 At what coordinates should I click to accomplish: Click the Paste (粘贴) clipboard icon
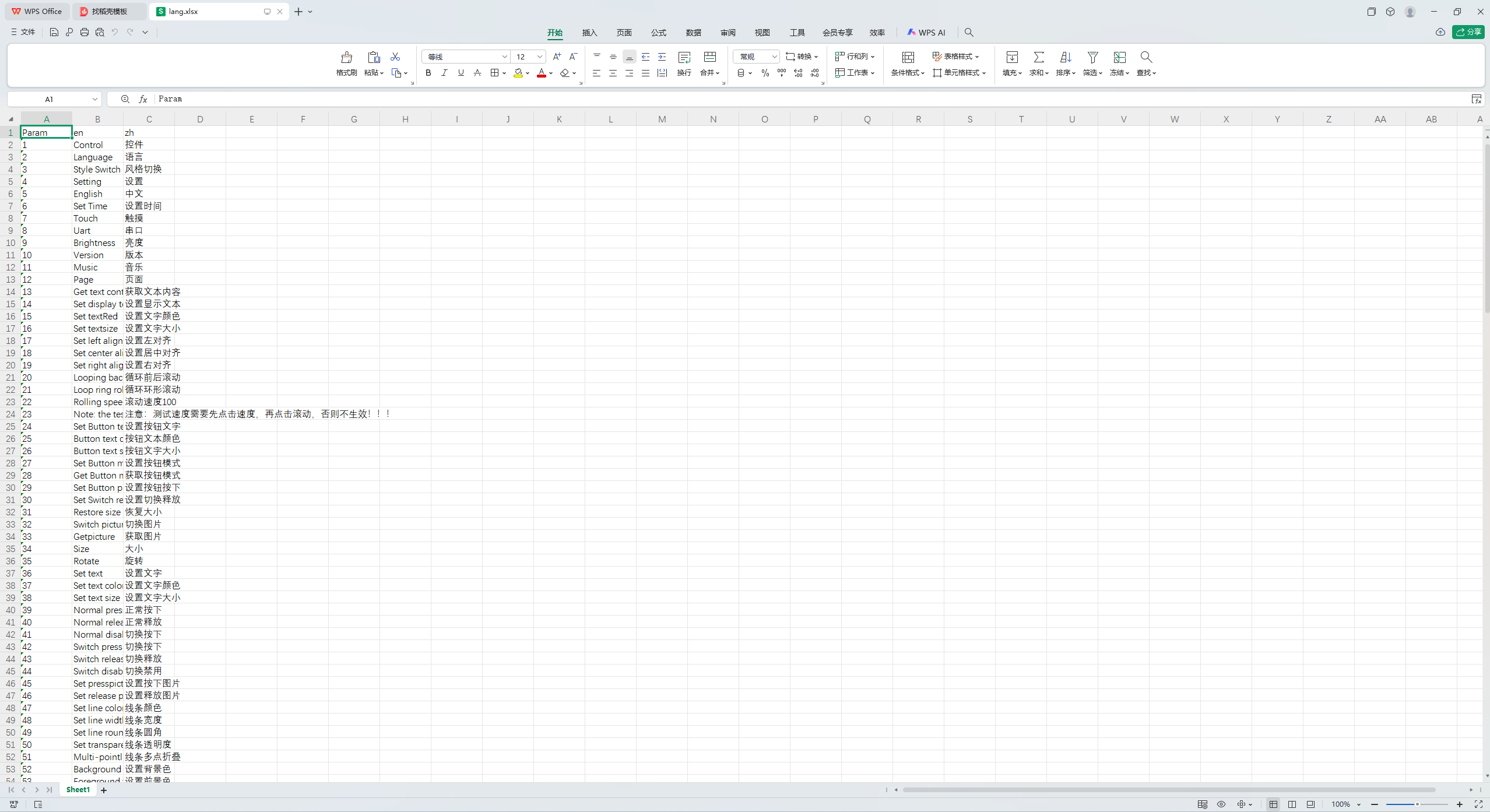(x=374, y=57)
